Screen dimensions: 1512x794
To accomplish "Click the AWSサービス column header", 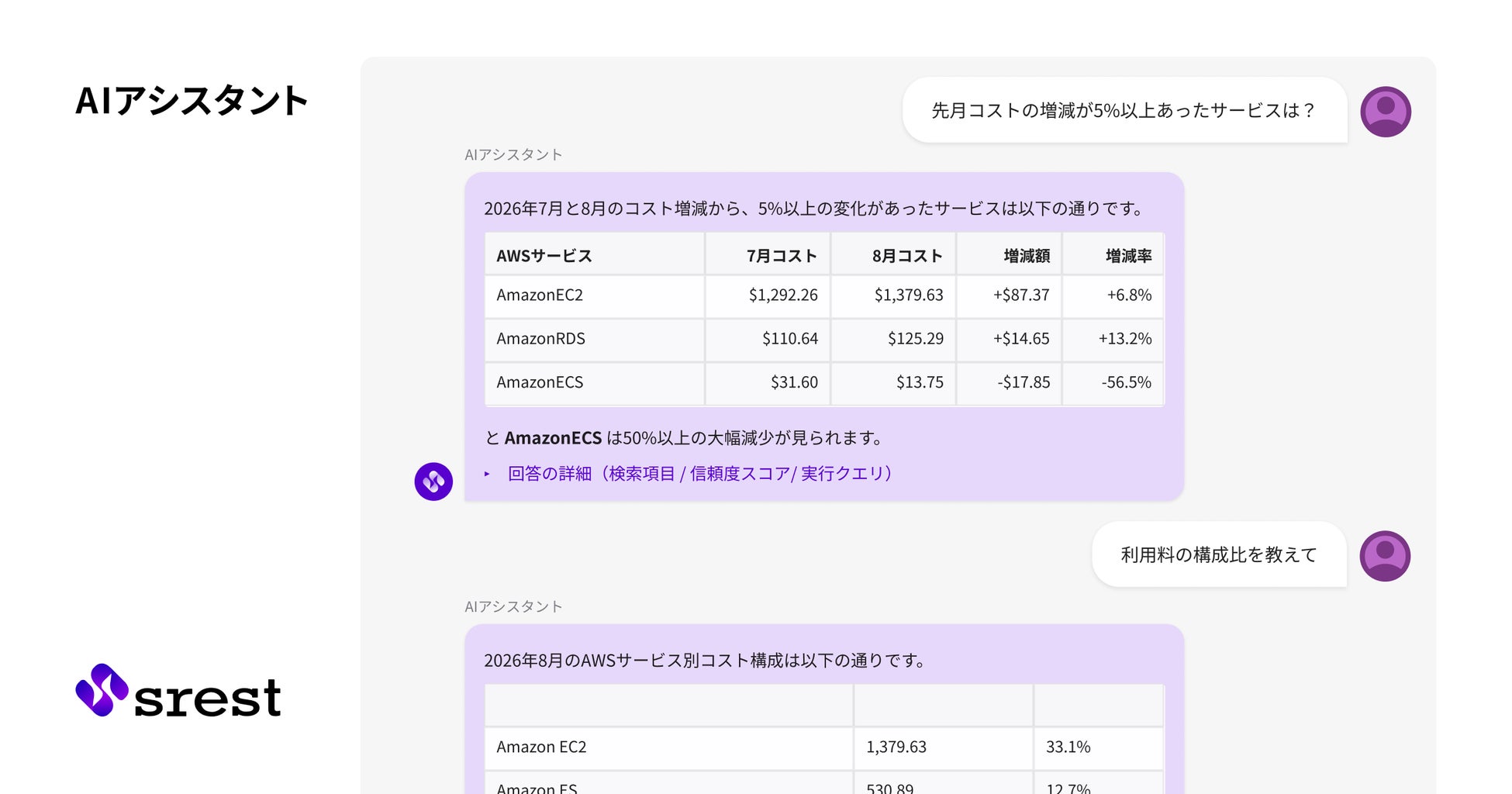I will (x=595, y=255).
